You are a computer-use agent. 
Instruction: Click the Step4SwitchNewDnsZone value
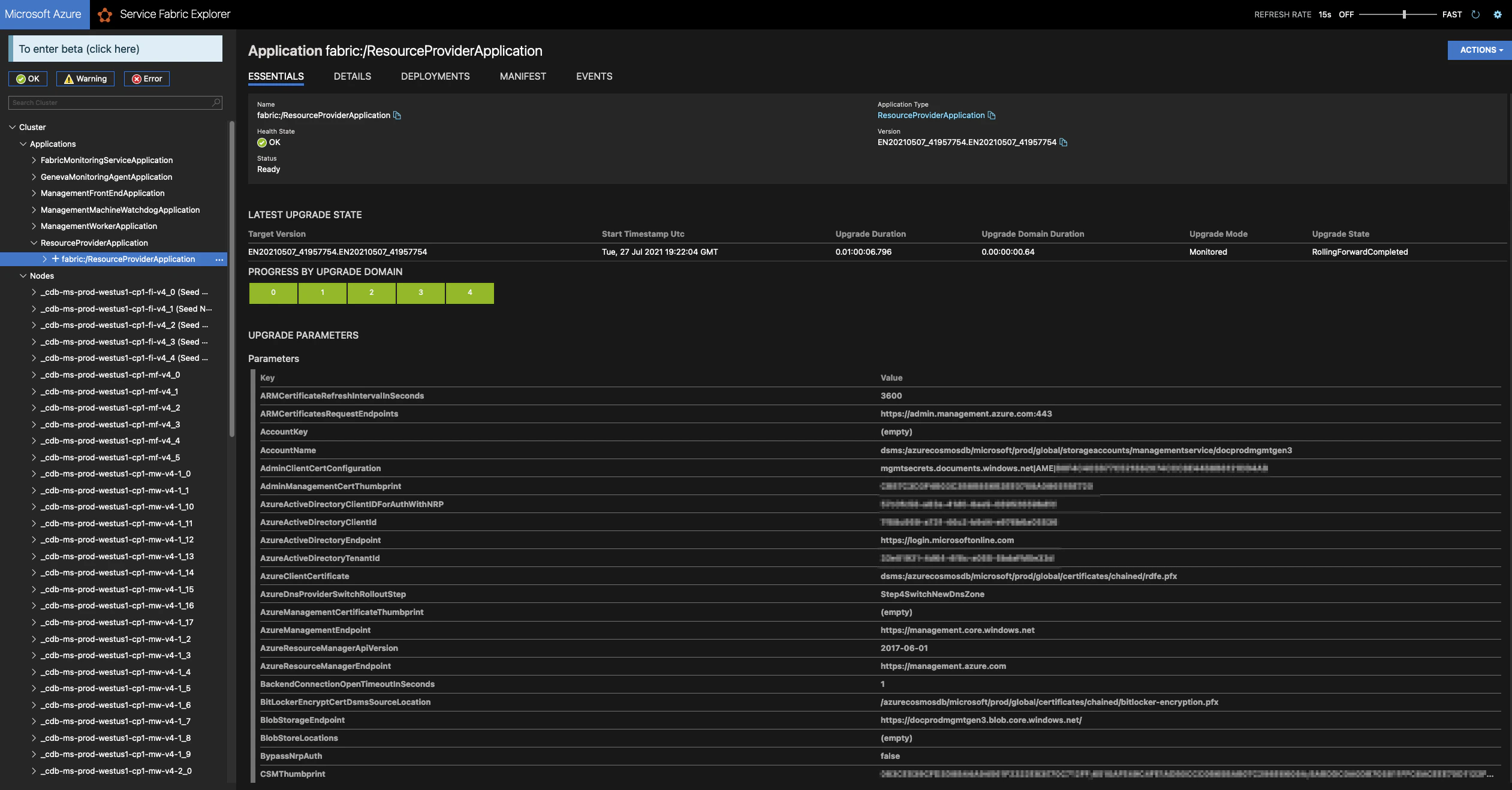(x=932, y=594)
